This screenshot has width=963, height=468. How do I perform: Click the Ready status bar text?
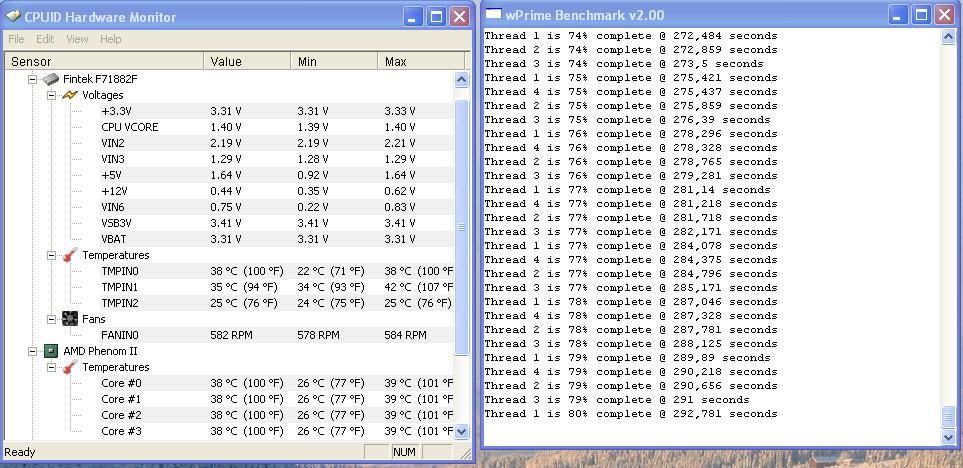20,453
